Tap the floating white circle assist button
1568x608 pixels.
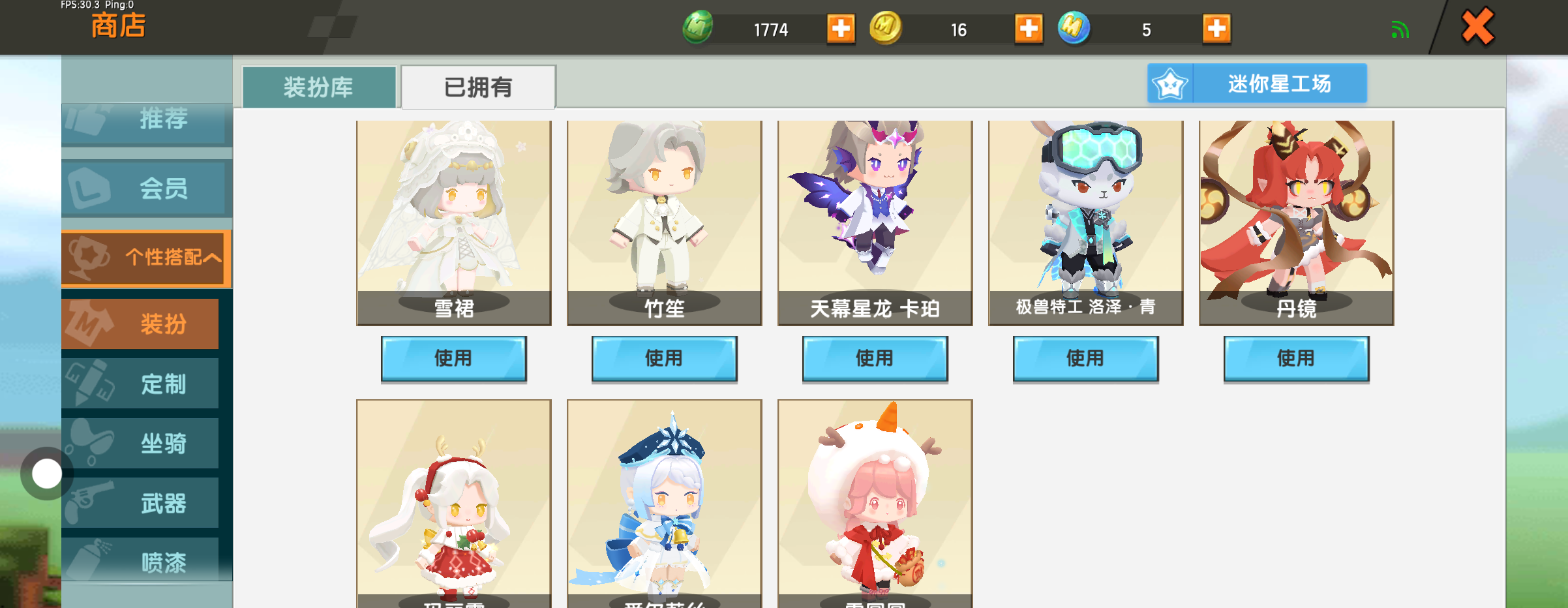(x=46, y=474)
